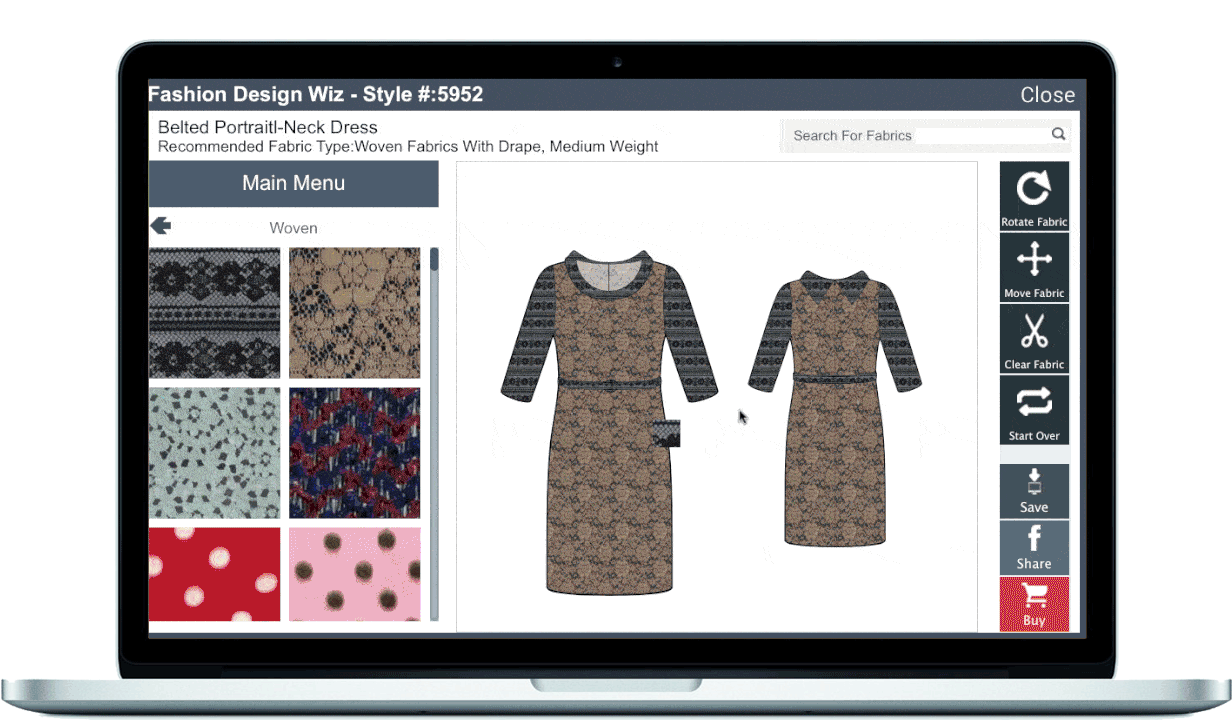The width and height of the screenshot is (1232, 720).
Task: Click the fabric list scrollbar
Action: [434, 434]
